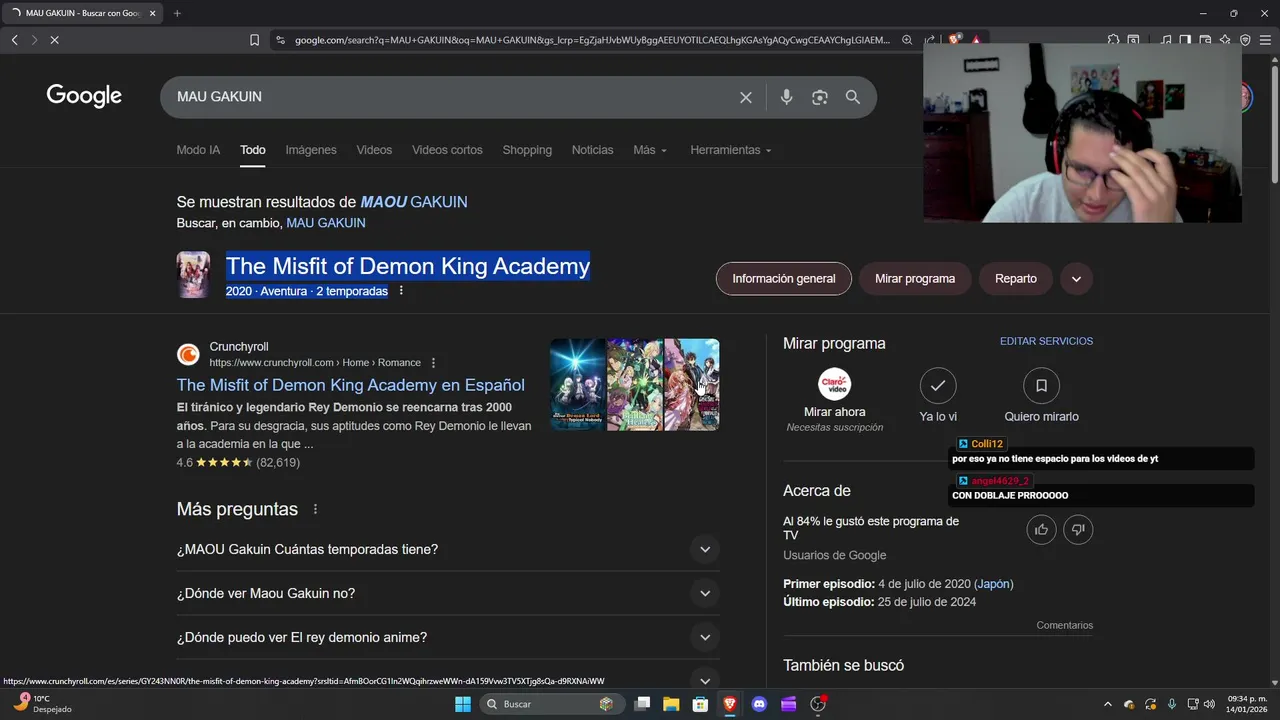This screenshot has width=1280, height=720.
Task: Open the Brave Shields lion icon
Action: (x=955, y=40)
